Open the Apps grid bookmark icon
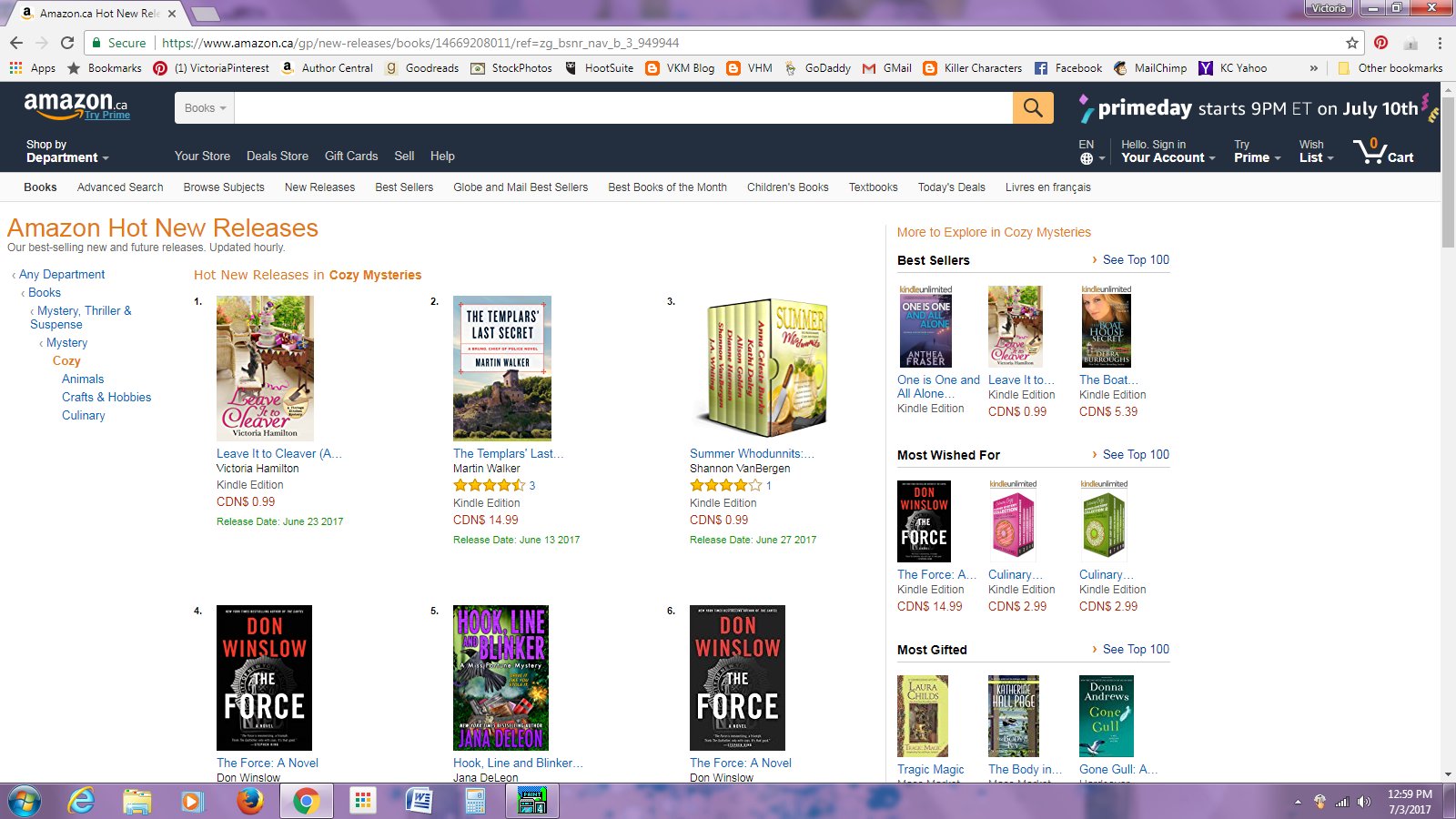 15,68
